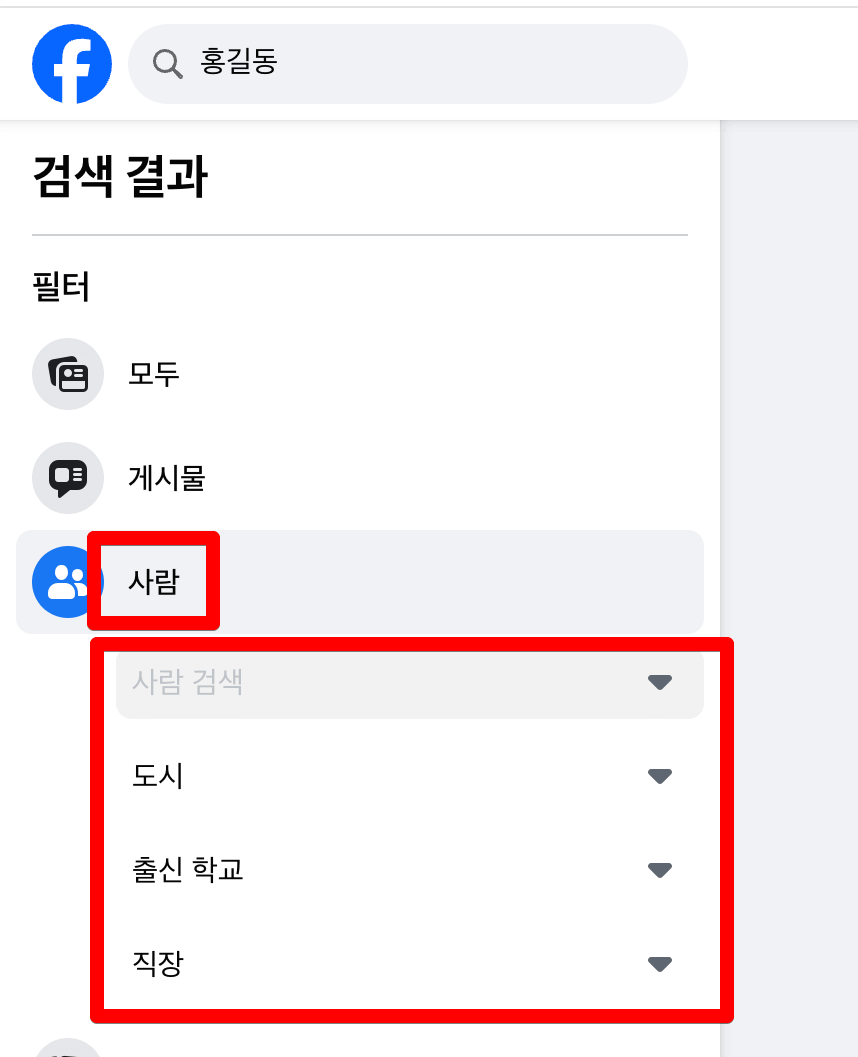Screen dimensions: 858x1057
Task: Click the partially visible filter icon at bottom
Action: pyautogui.click(x=68, y=1050)
